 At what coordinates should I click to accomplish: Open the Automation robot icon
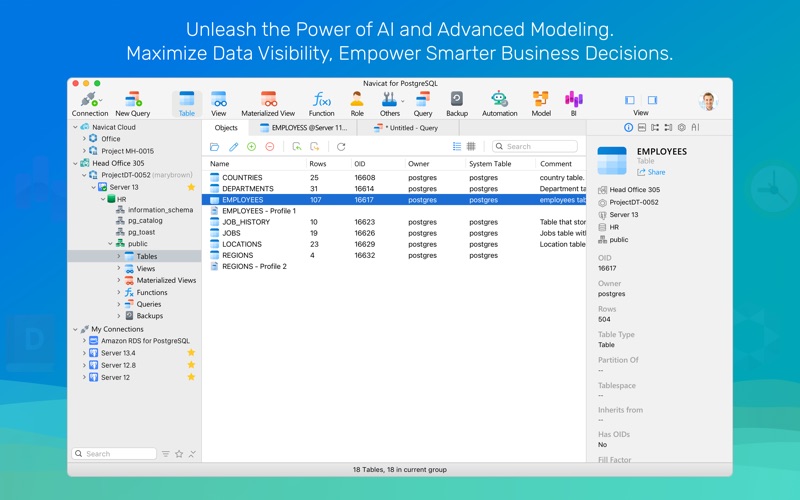[499, 104]
